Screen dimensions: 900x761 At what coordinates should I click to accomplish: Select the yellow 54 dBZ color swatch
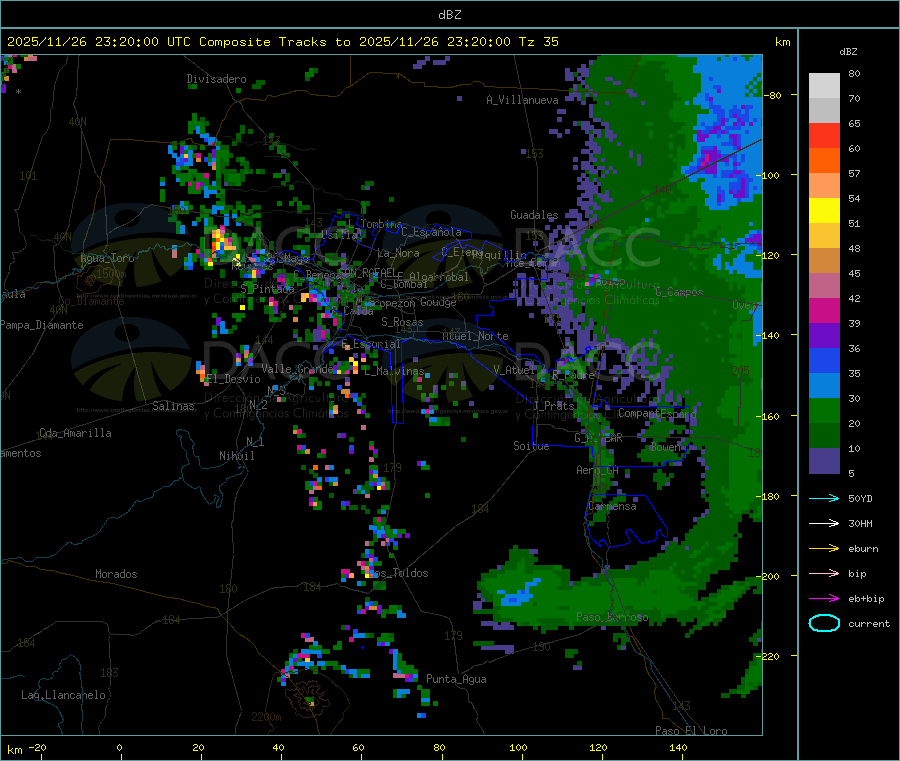click(824, 211)
